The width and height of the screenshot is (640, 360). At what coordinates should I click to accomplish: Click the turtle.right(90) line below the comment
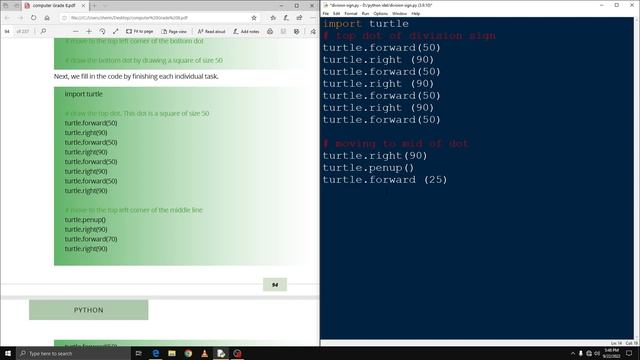click(375, 156)
